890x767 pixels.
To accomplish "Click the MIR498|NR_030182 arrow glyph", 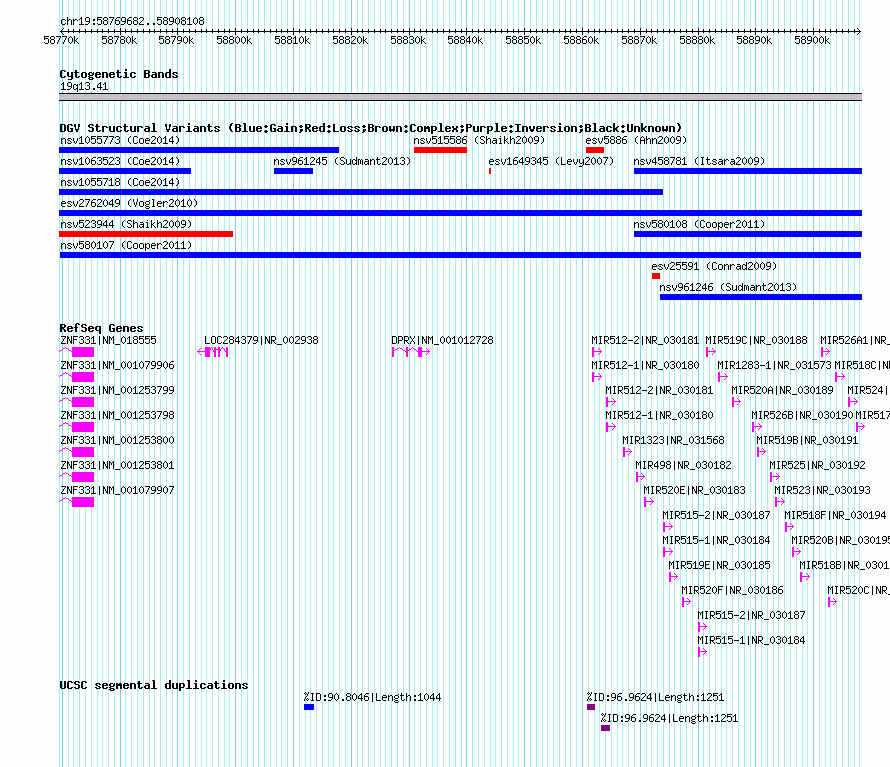I will pos(640,477).
